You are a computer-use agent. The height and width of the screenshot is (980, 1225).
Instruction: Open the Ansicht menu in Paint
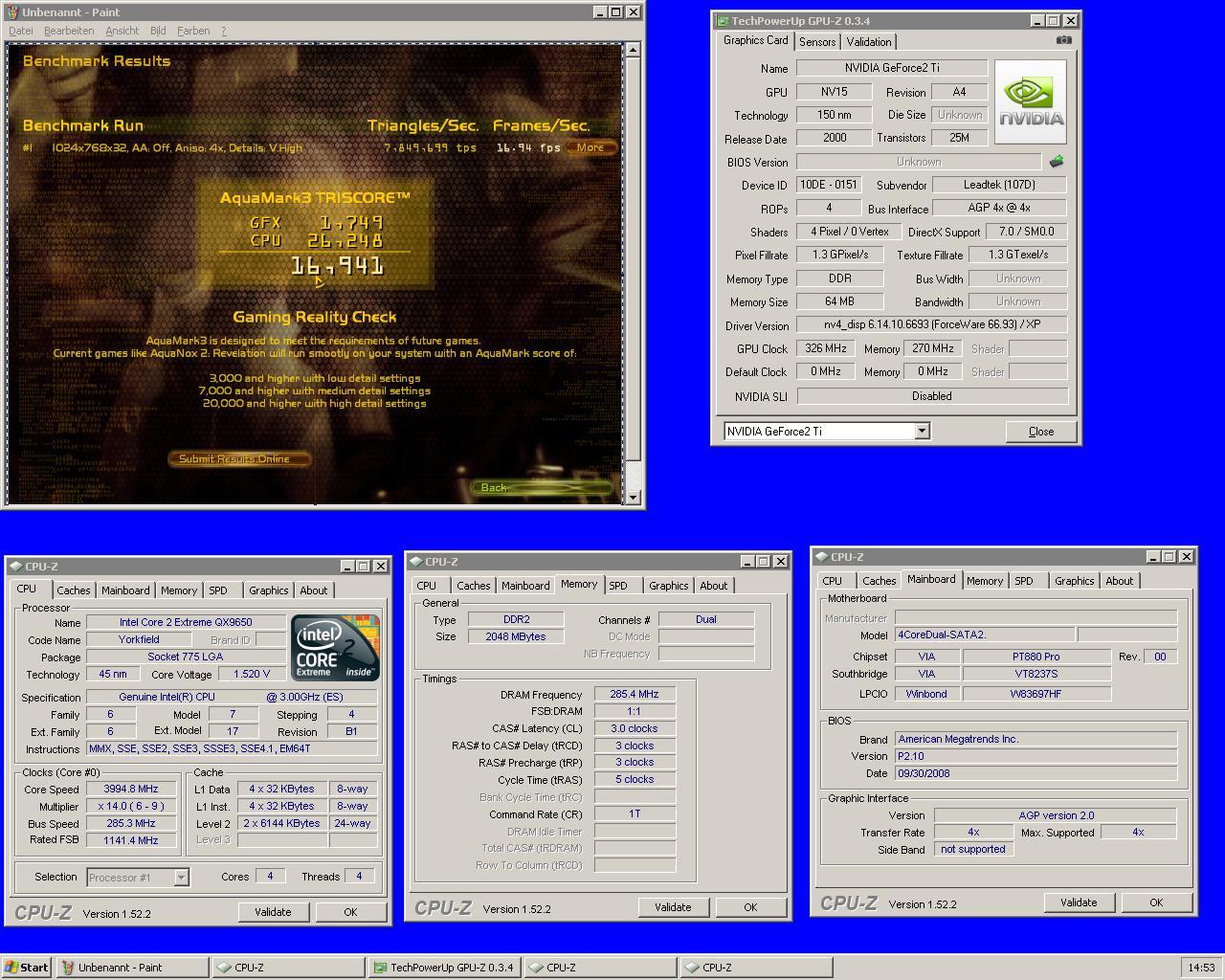122,31
